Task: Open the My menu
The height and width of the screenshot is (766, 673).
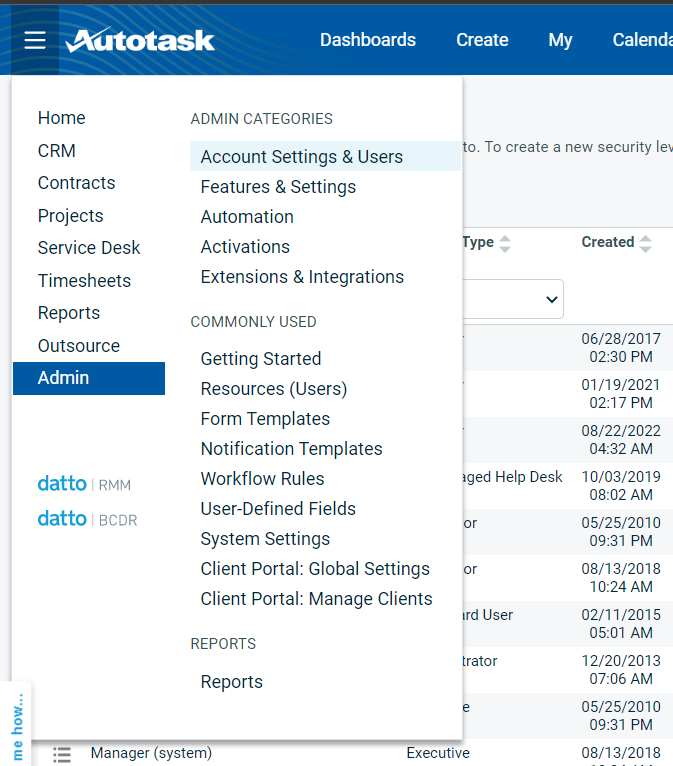Action: 560,40
